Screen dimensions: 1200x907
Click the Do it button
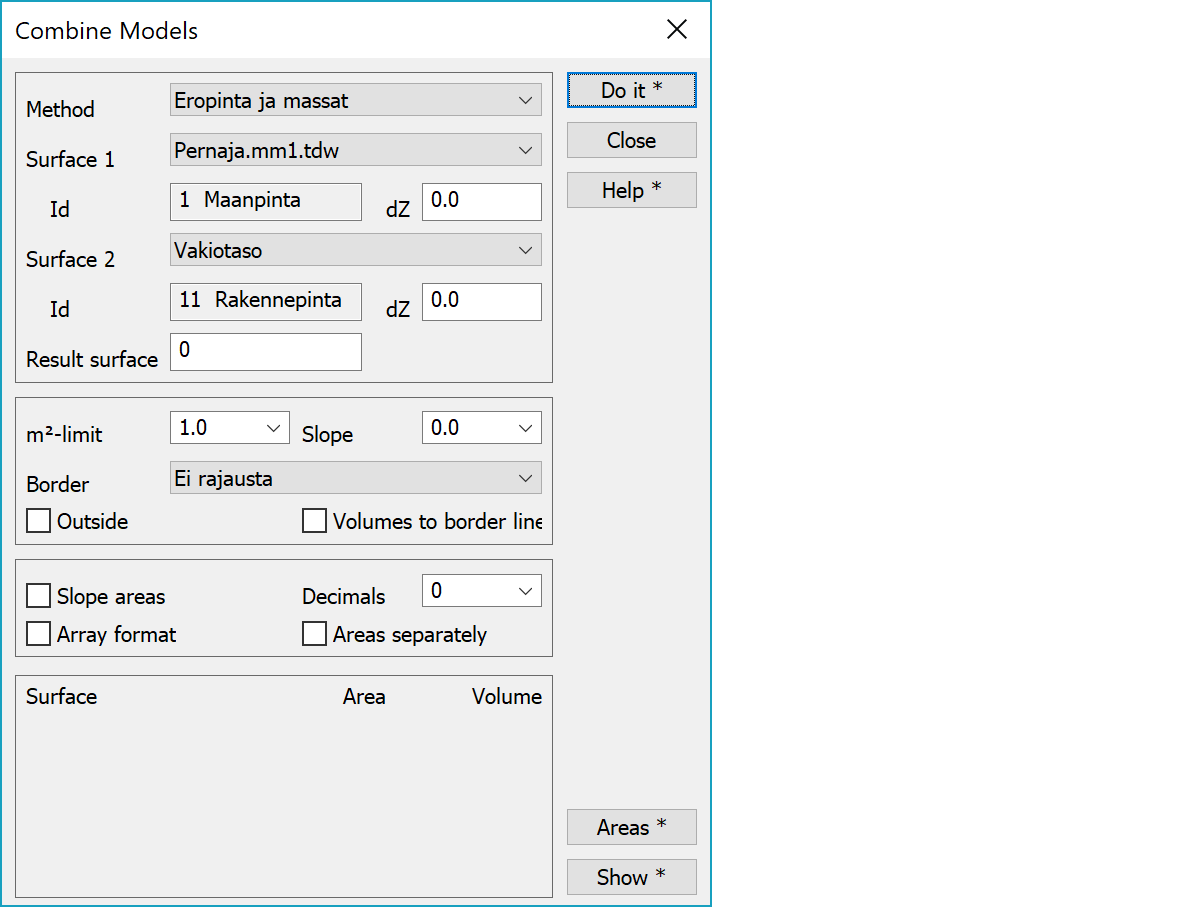pyautogui.click(x=631, y=90)
